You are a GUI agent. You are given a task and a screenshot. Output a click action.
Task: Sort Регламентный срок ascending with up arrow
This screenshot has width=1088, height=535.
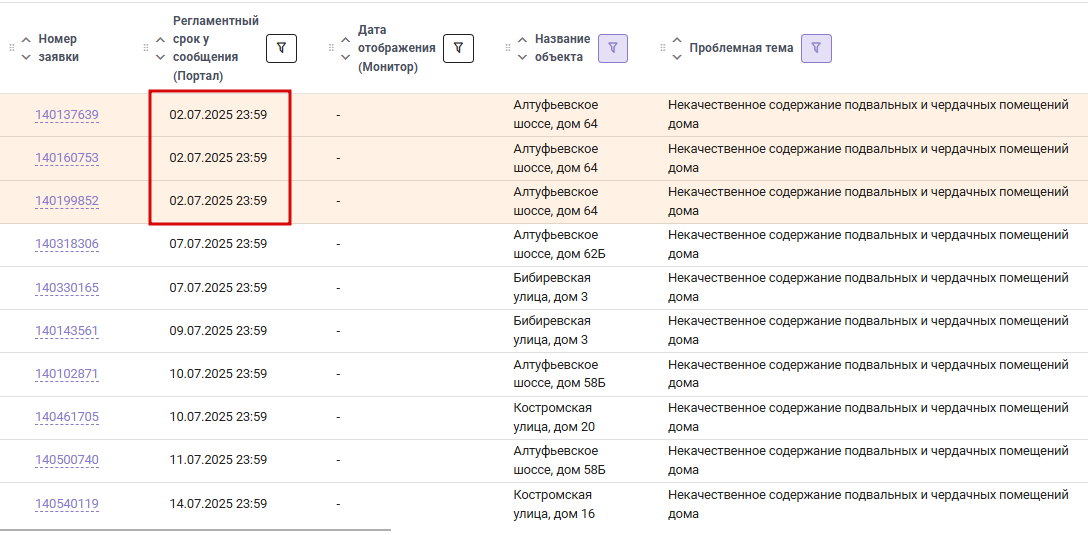pos(160,40)
